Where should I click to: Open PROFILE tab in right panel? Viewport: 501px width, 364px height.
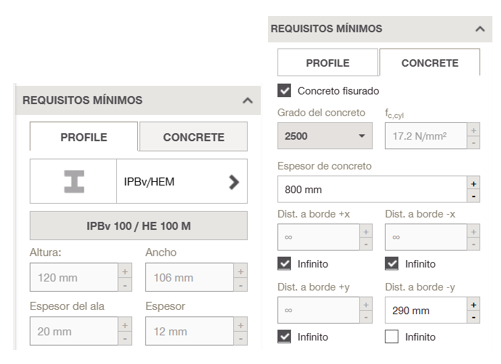(x=327, y=63)
